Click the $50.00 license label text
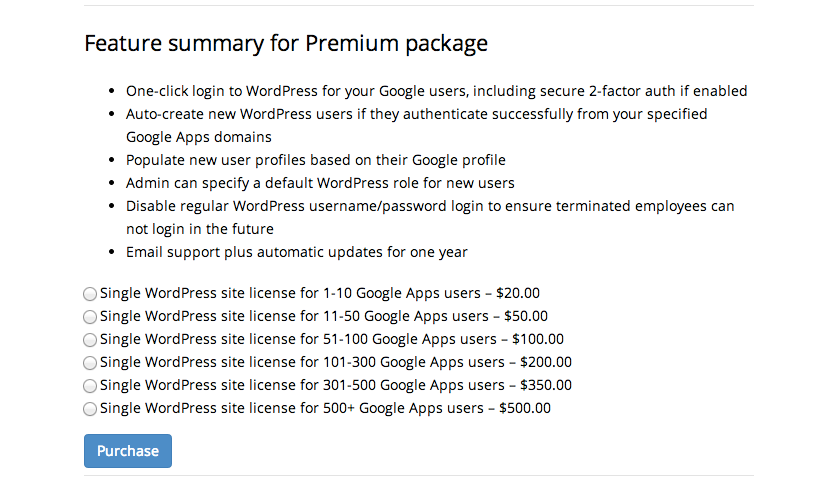Viewport: 820px width, 483px height. pyautogui.click(x=324, y=316)
